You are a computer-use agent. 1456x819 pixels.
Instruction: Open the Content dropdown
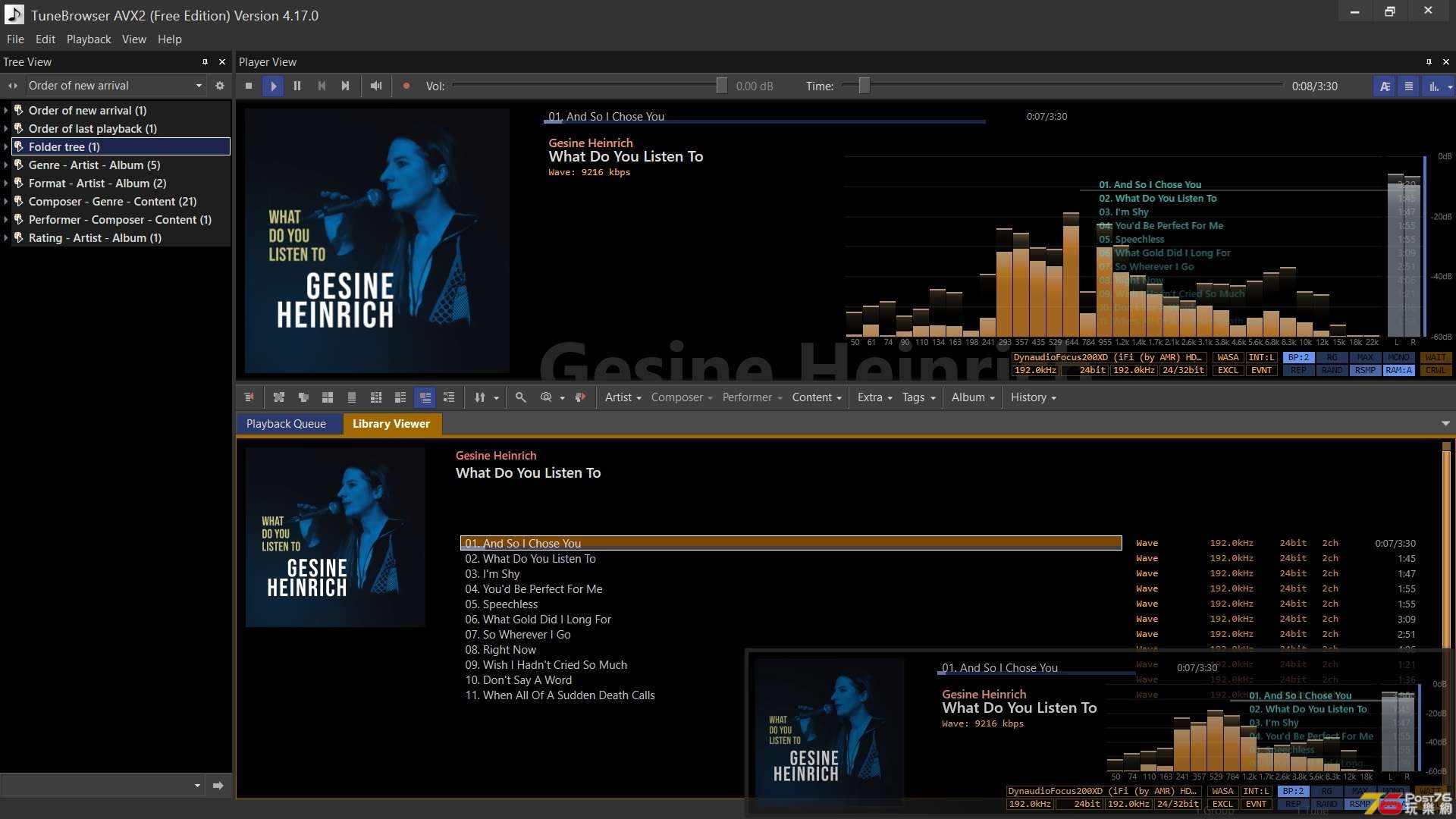click(817, 397)
